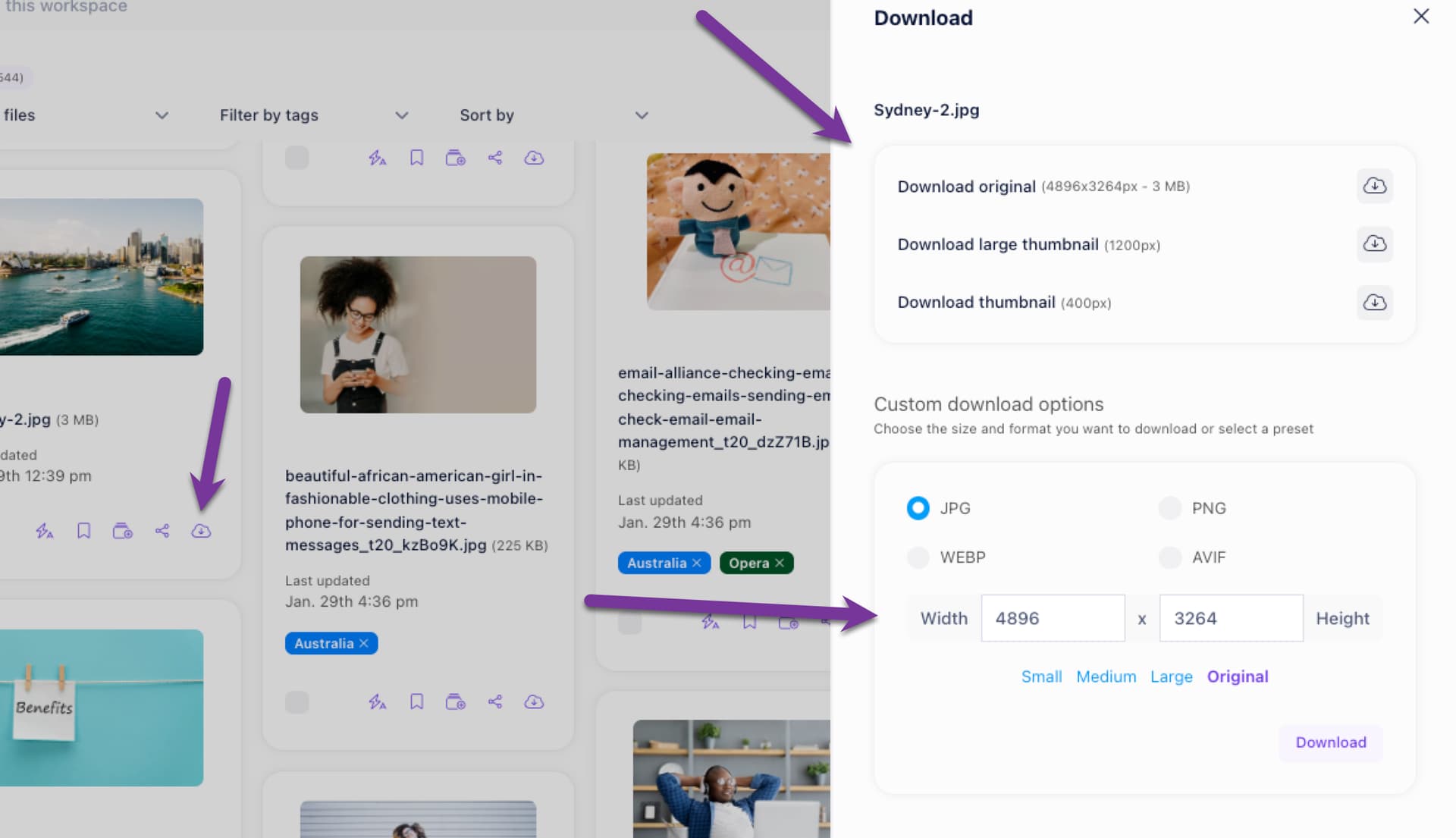Select AVIF format
The height and width of the screenshot is (838, 1456).
coord(1169,557)
